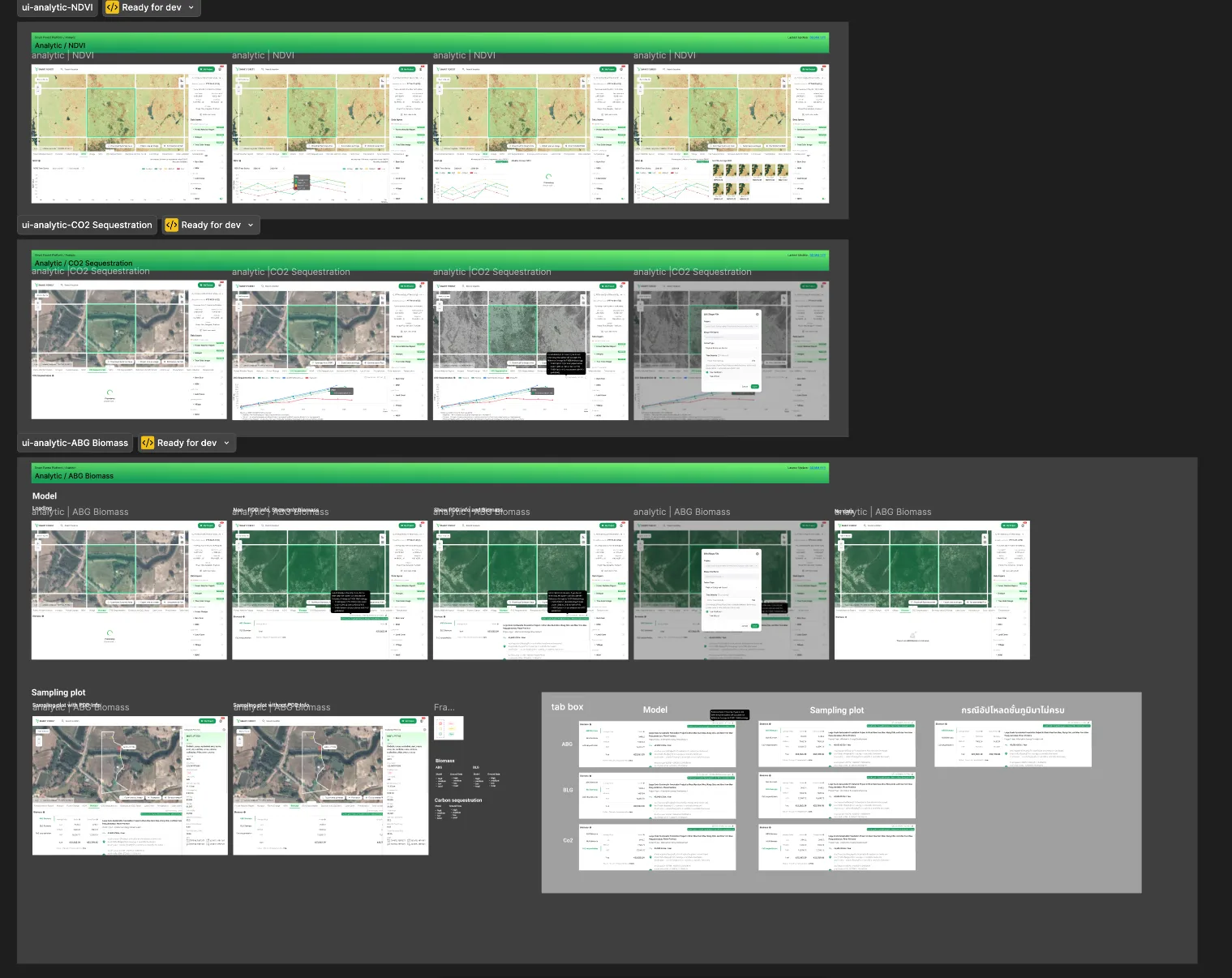Screen dimensions: 1232x978
Task: Click the Fra... frame label
Action: pyautogui.click(x=444, y=708)
